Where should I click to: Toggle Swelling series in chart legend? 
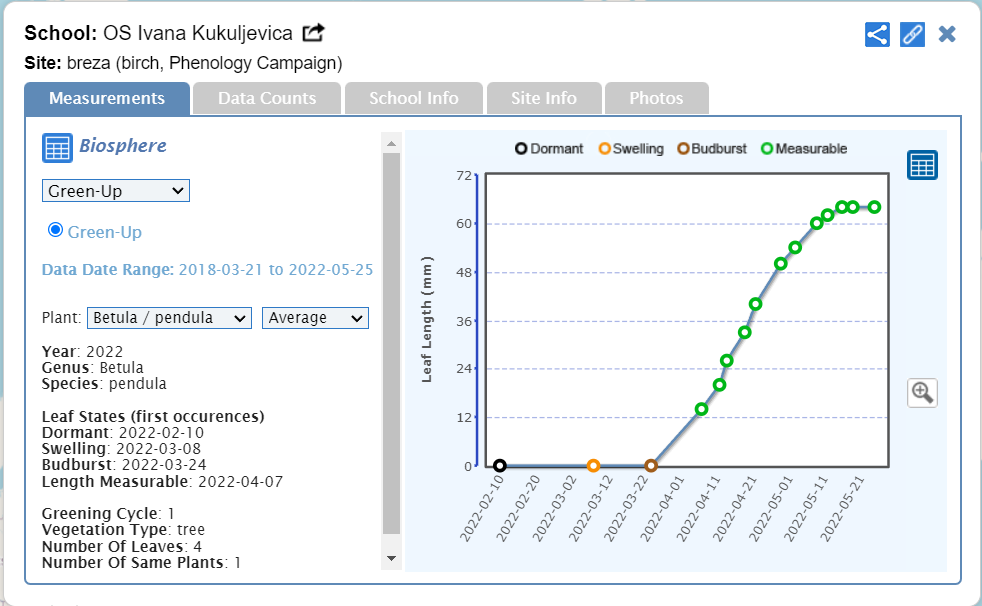(631, 149)
